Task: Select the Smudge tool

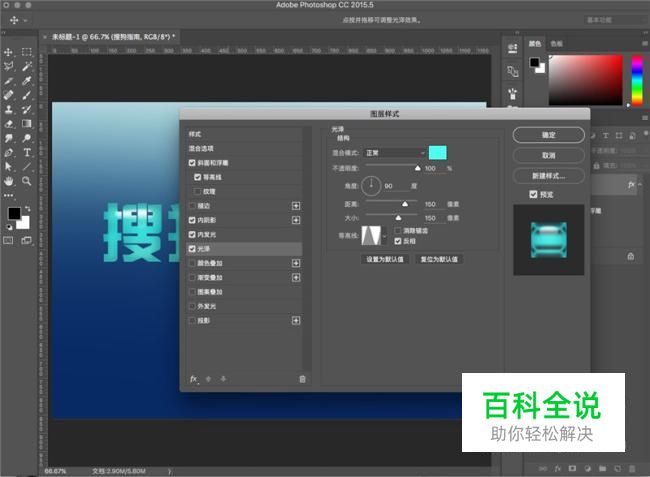Action: point(8,138)
